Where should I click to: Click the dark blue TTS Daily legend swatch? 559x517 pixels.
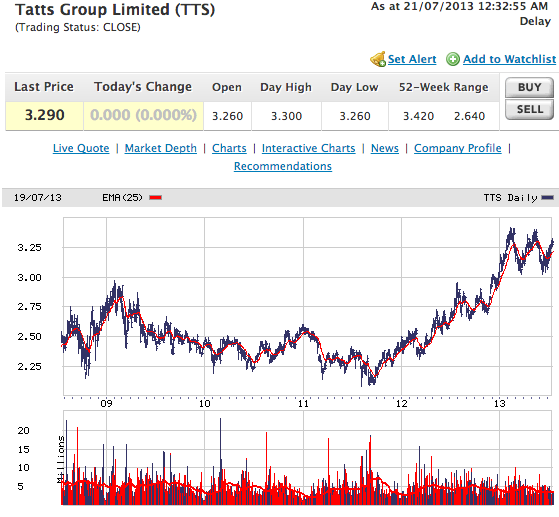pyautogui.click(x=547, y=198)
